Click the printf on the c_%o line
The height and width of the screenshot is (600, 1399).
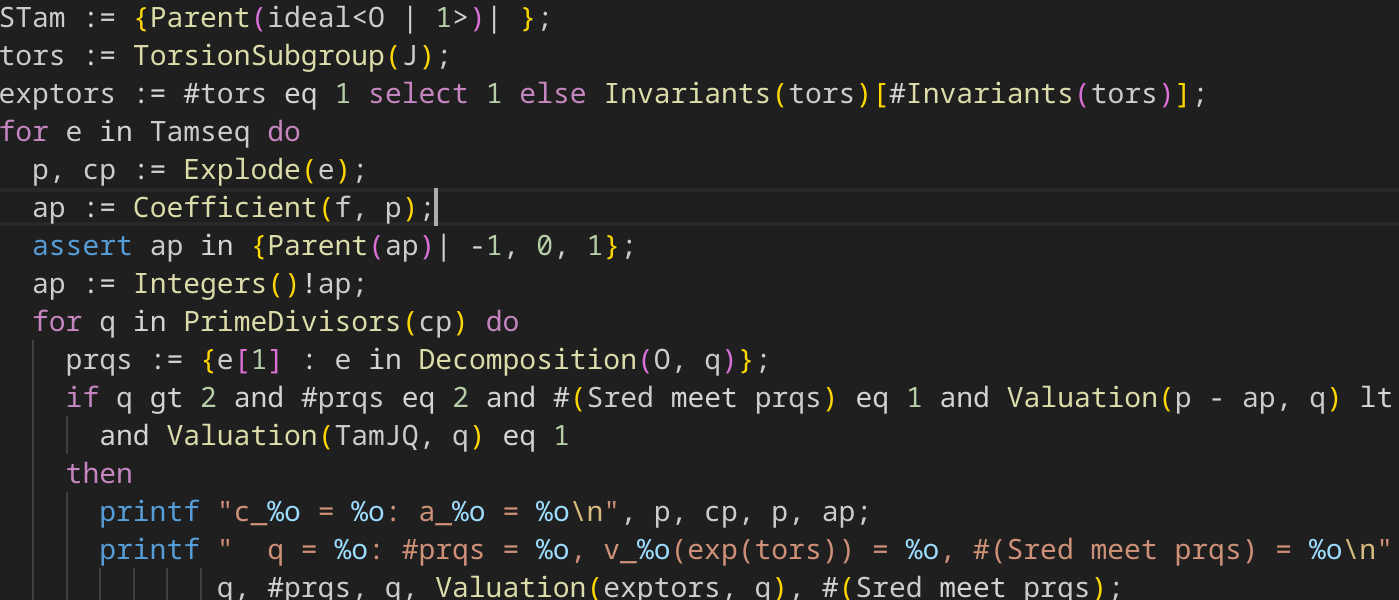149,512
